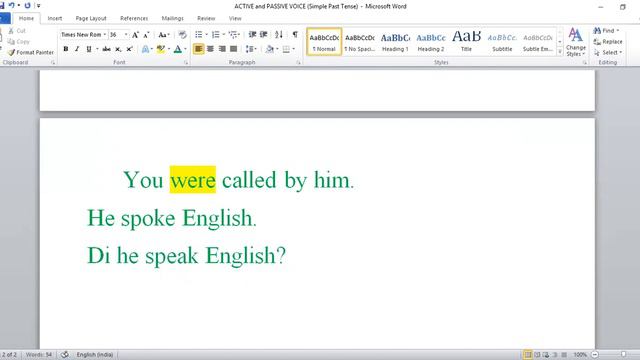
Task: Expand the Styles gallery More arrow
Action: coord(560,52)
